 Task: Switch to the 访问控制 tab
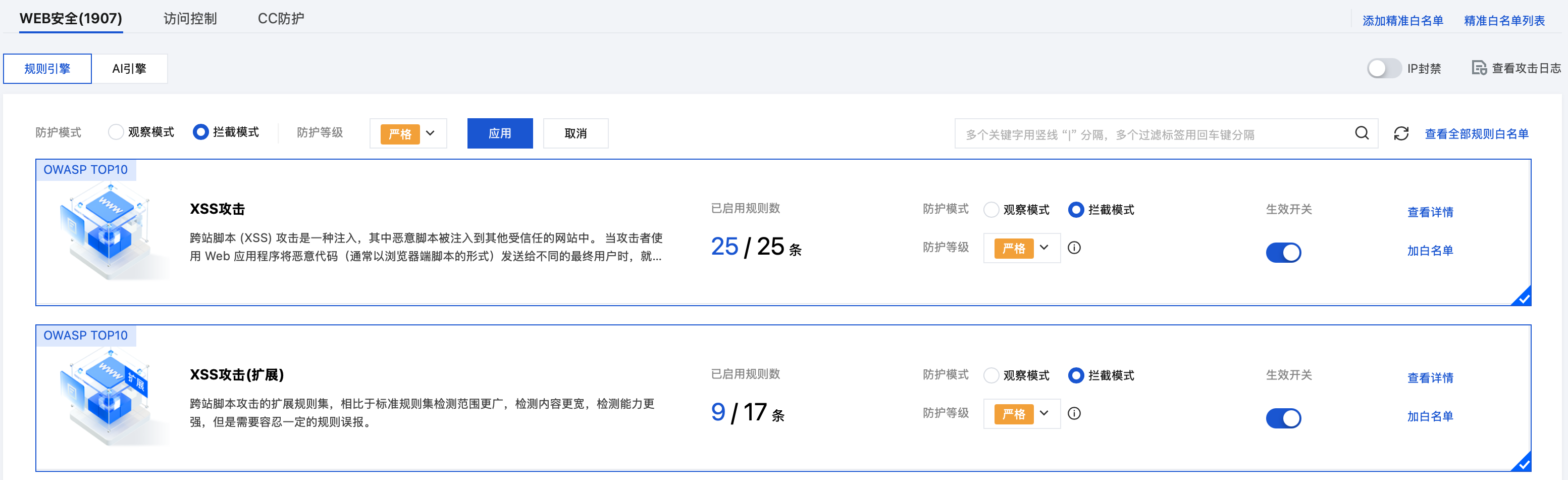190,18
